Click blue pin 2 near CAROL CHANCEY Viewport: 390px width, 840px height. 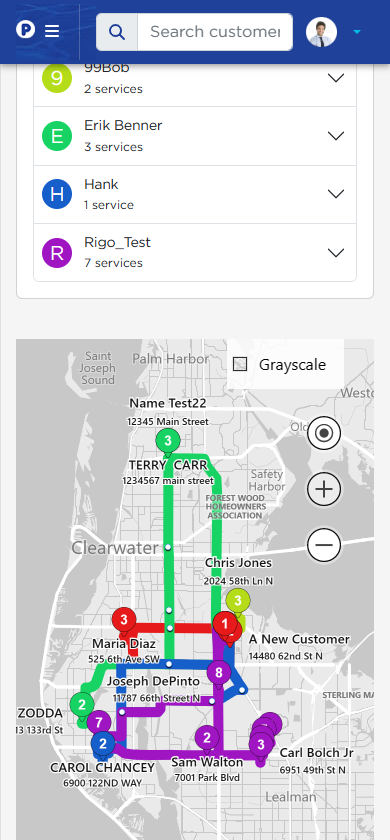pos(103,744)
